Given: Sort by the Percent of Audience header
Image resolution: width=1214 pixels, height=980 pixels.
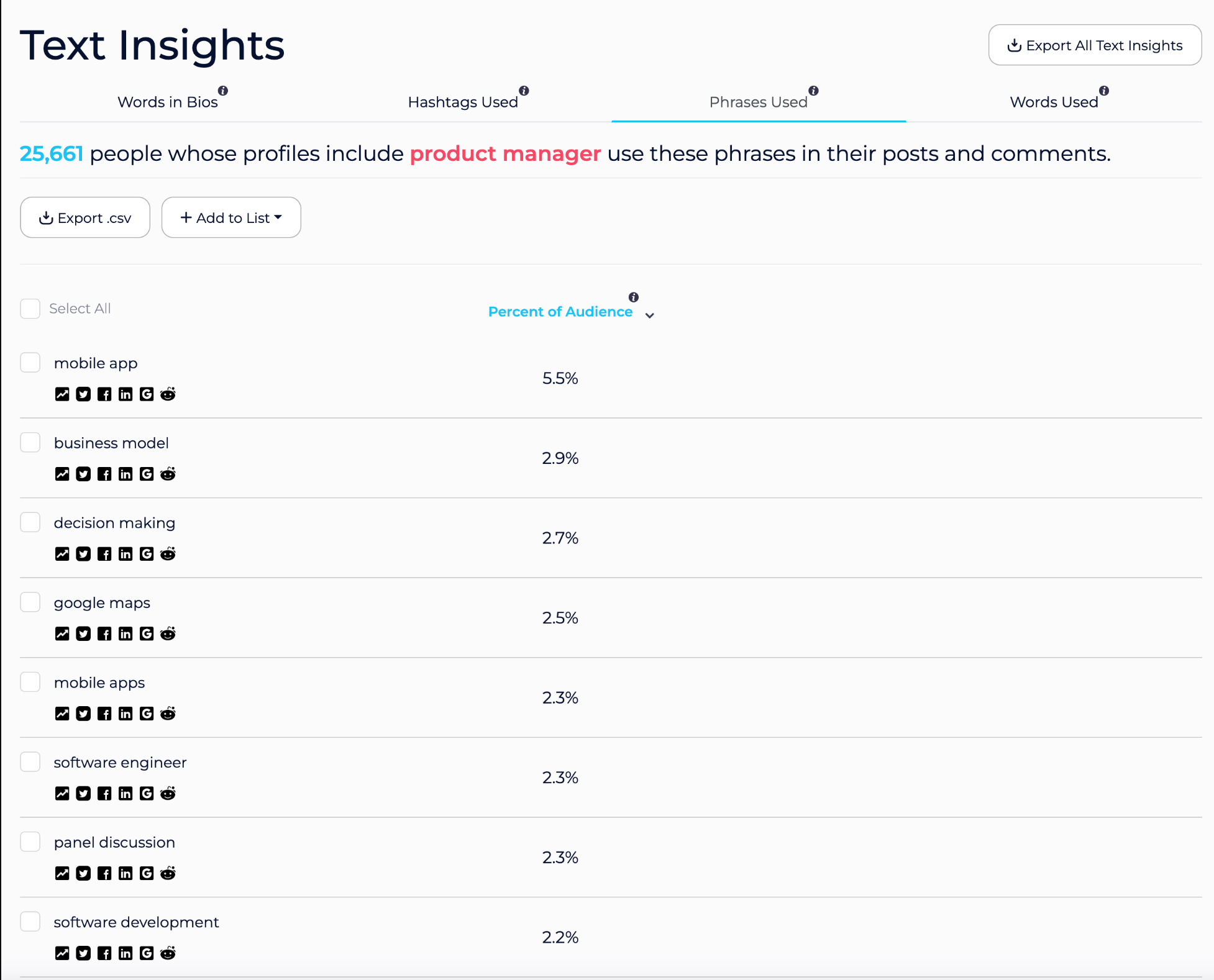Looking at the screenshot, I should pyautogui.click(x=560, y=312).
